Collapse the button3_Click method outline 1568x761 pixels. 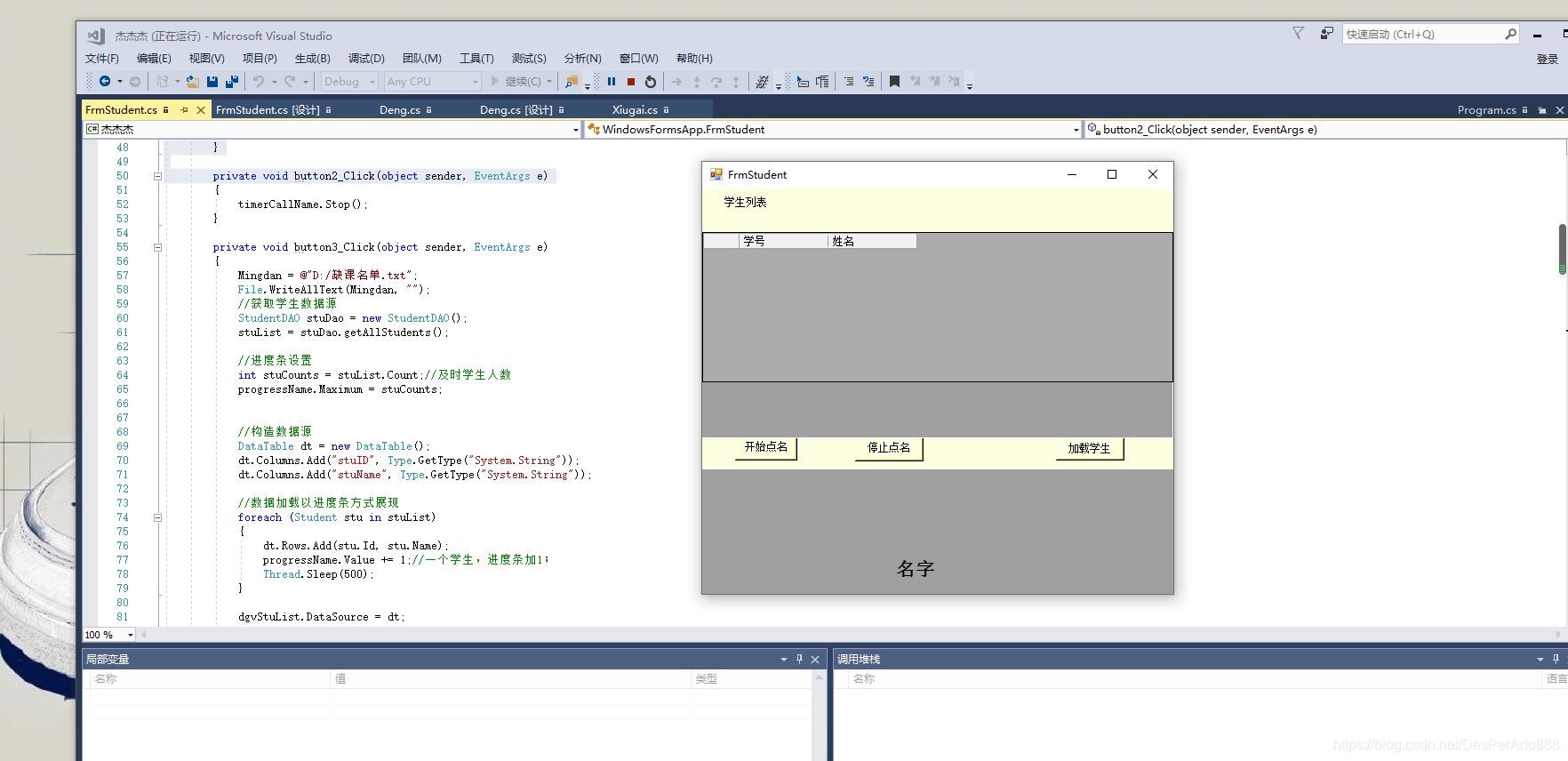click(157, 247)
